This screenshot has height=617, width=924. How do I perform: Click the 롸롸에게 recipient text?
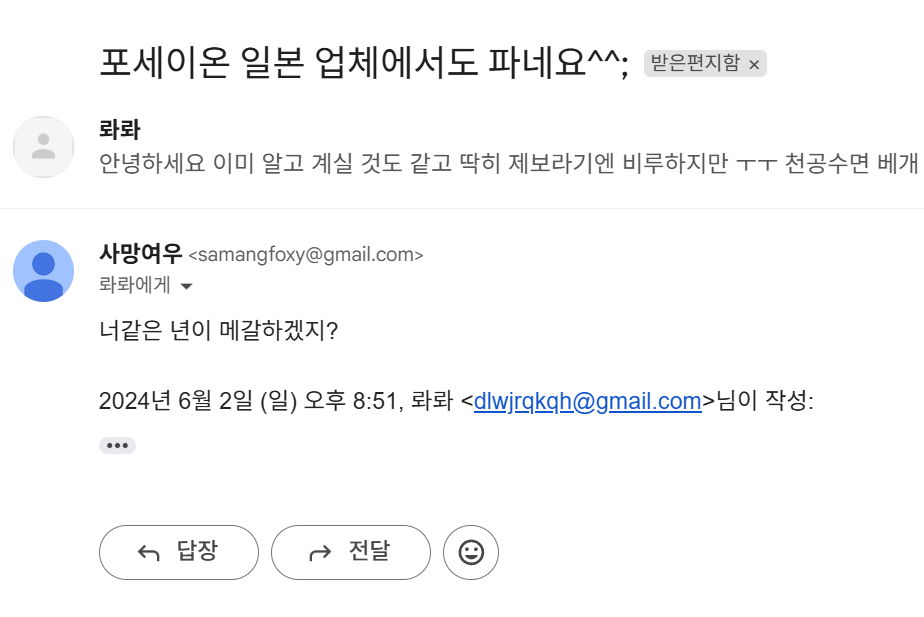point(135,286)
